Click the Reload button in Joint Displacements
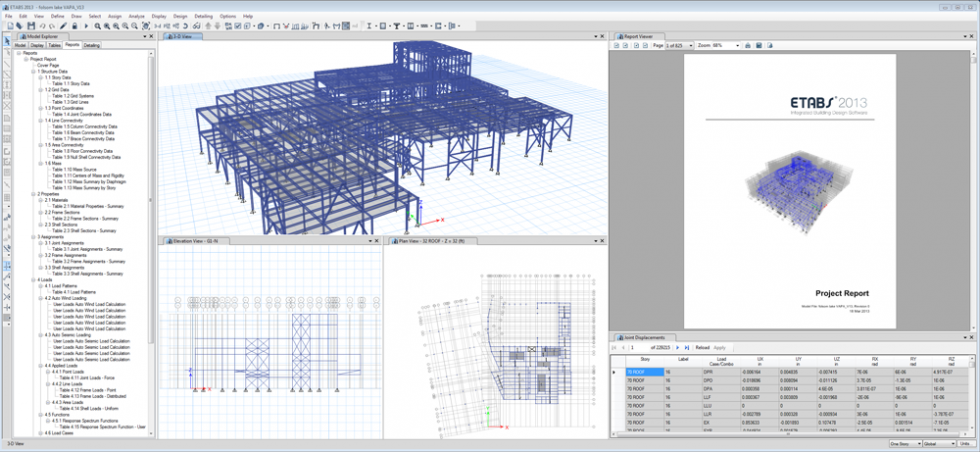Screen dimensions: 980x452 pyautogui.click(x=702, y=347)
